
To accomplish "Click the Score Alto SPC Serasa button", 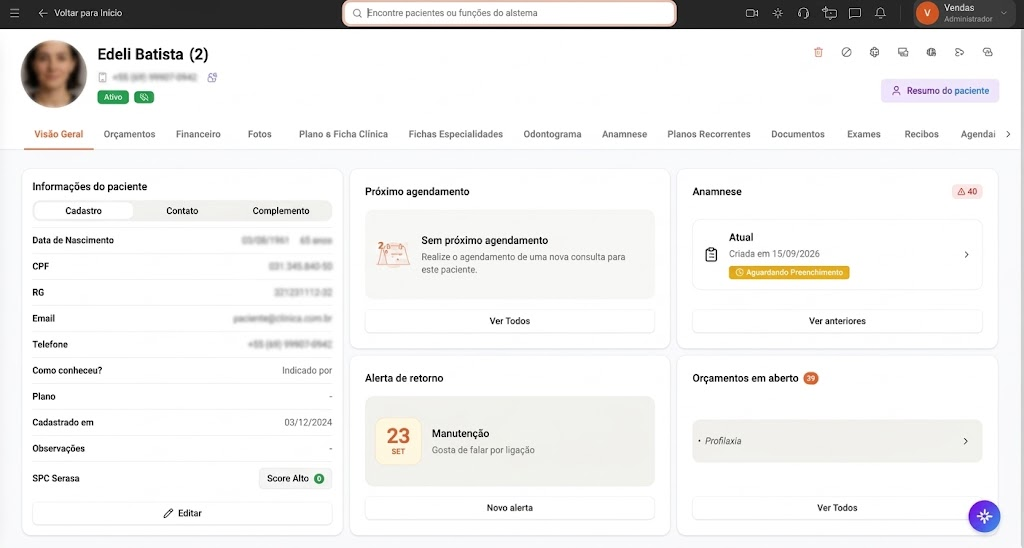I will pyautogui.click(x=295, y=479).
